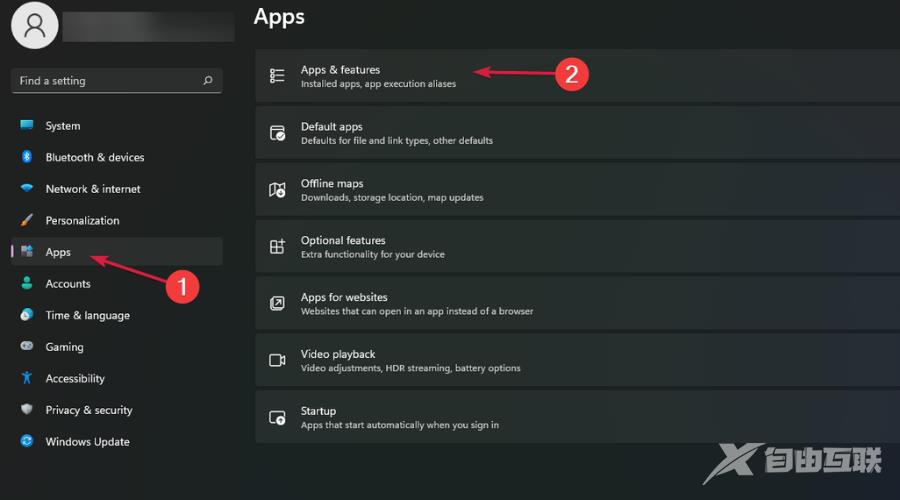Click the Apps & features list icon
Viewport: 900px width, 500px height.
[x=277, y=76]
